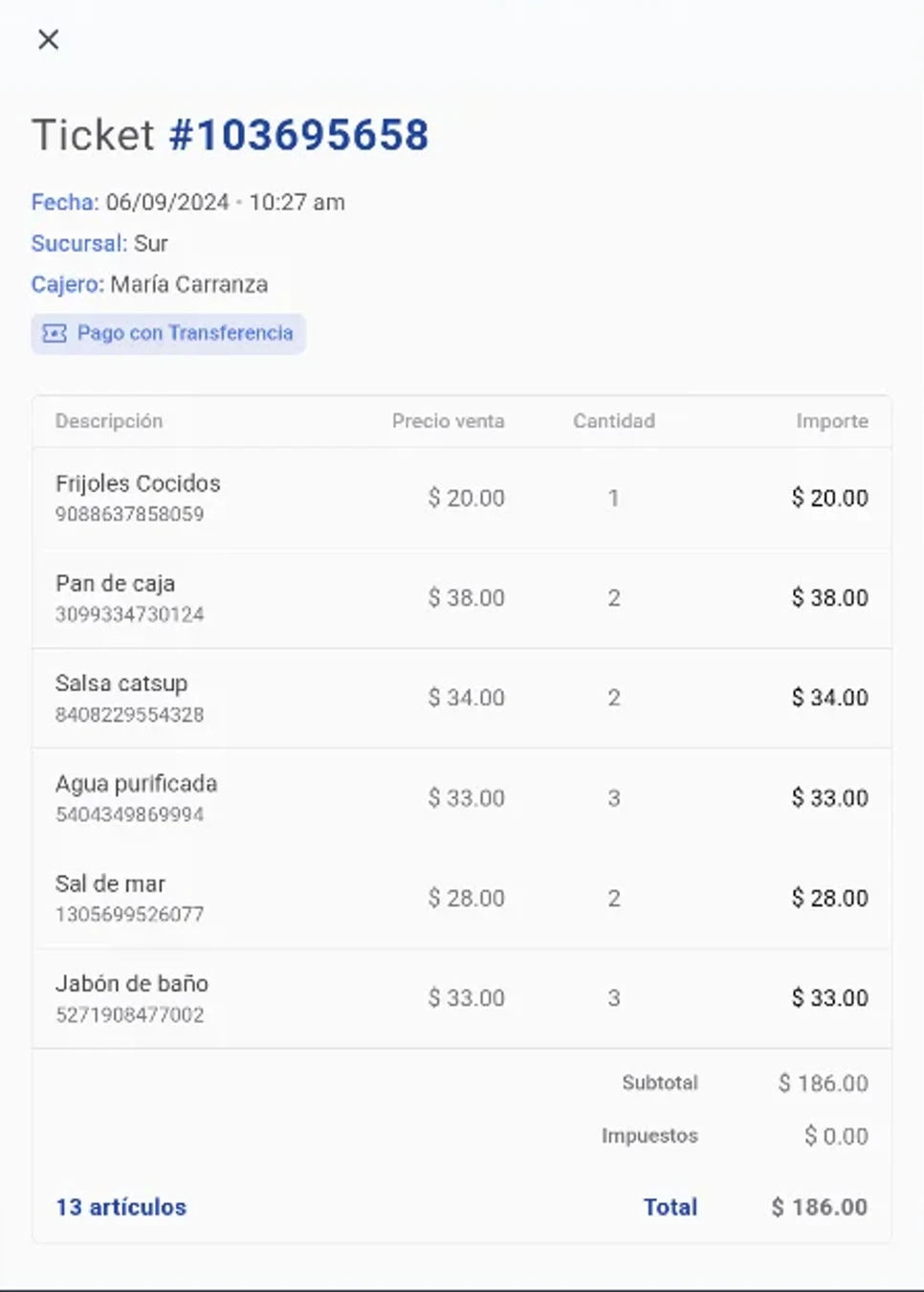
Task: Click the Precio venta column header
Action: point(448,421)
